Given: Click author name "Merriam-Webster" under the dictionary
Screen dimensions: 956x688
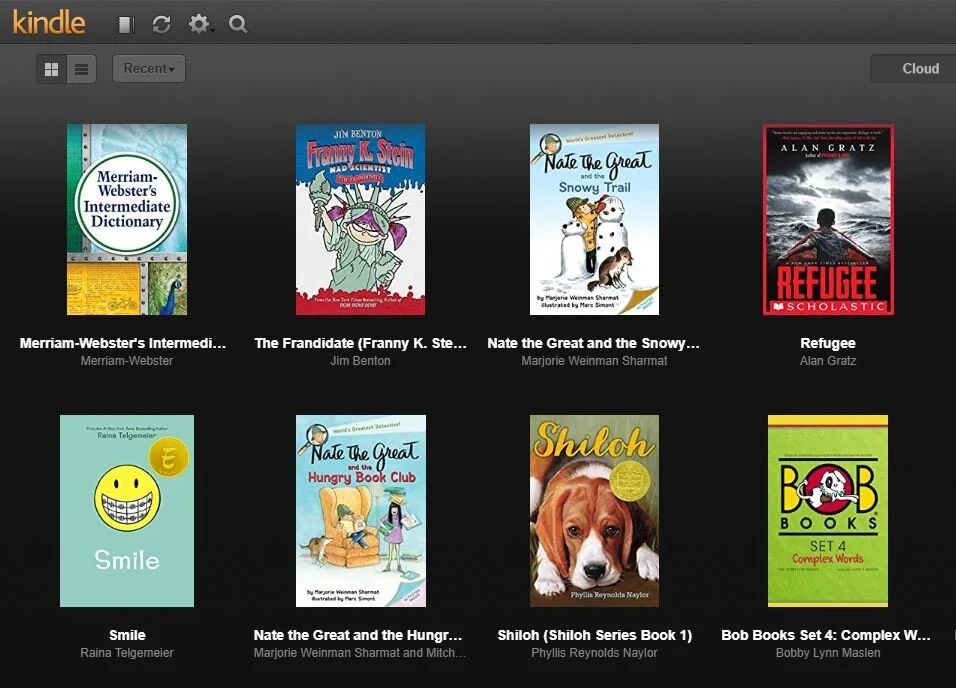Looking at the screenshot, I should coord(127,361).
